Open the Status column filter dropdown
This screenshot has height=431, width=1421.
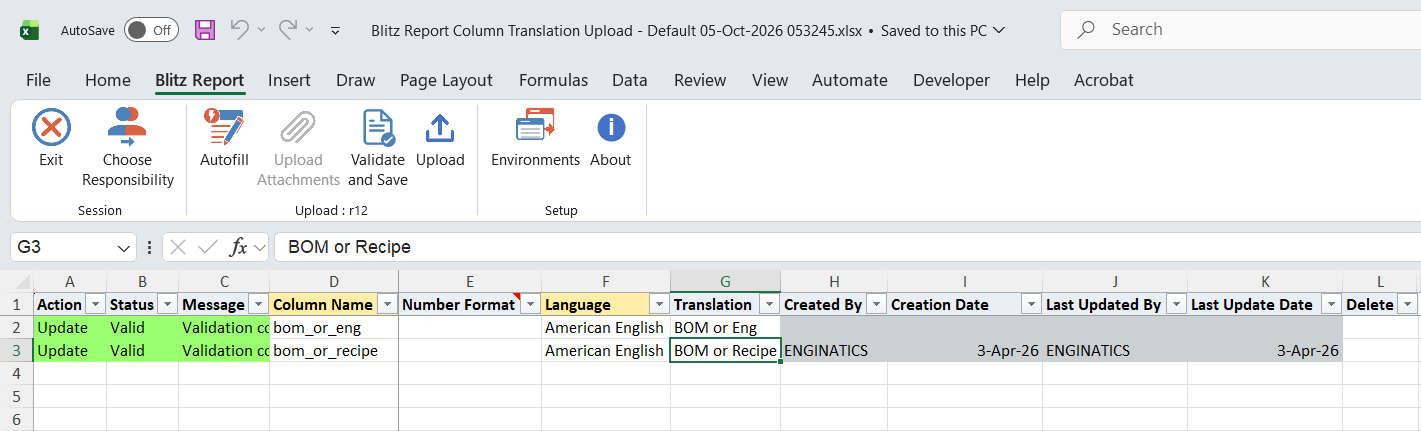pos(167,304)
